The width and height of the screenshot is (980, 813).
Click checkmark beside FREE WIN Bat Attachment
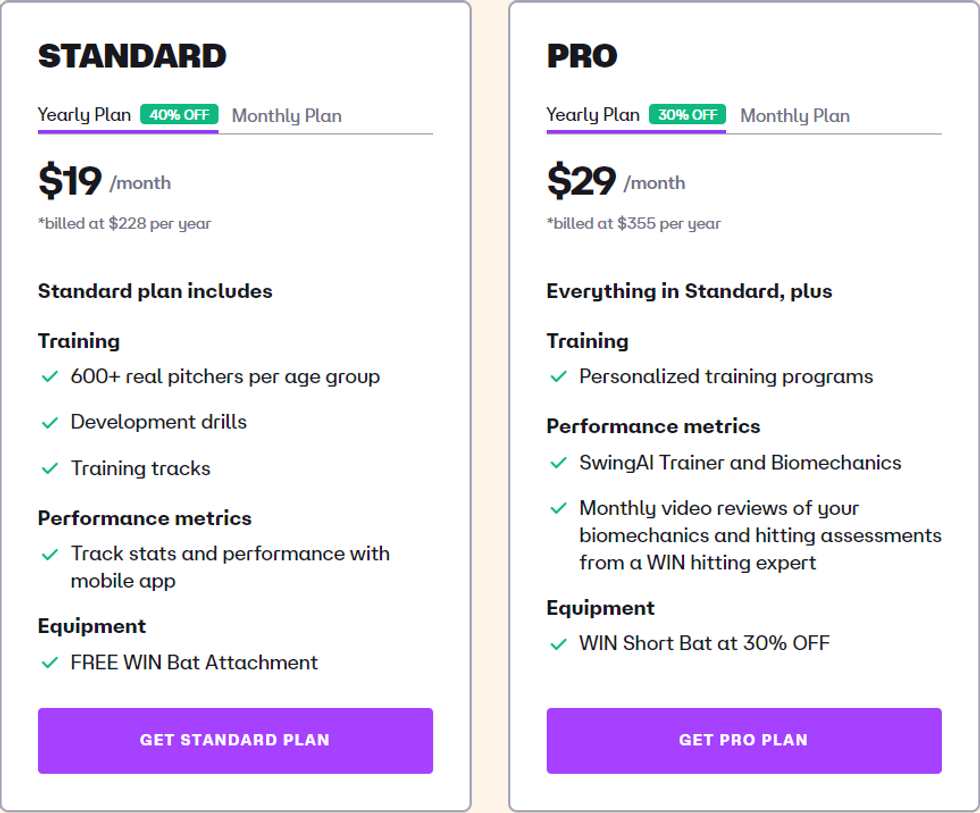click(x=49, y=663)
